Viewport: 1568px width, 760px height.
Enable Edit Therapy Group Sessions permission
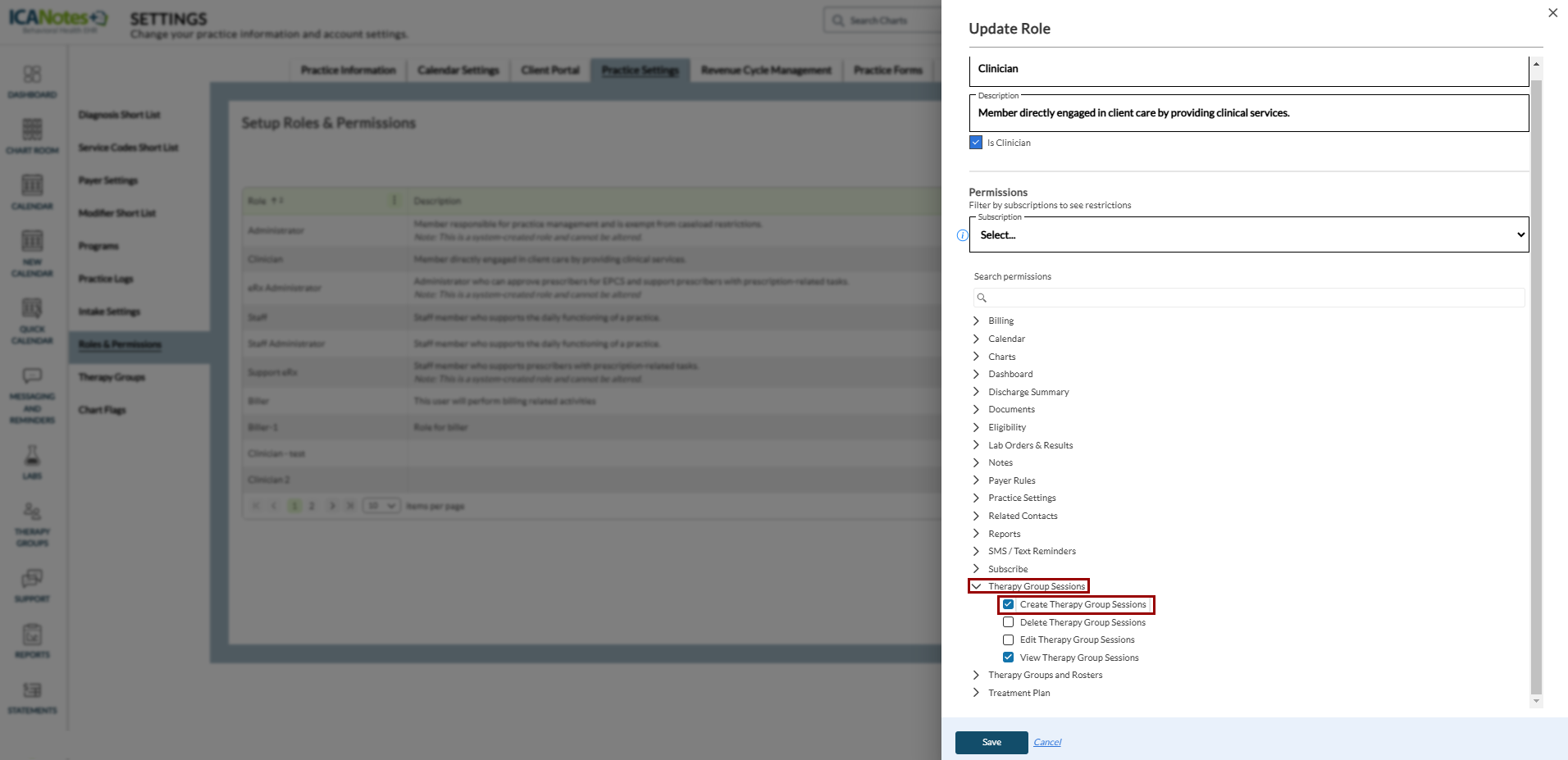[1008, 639]
